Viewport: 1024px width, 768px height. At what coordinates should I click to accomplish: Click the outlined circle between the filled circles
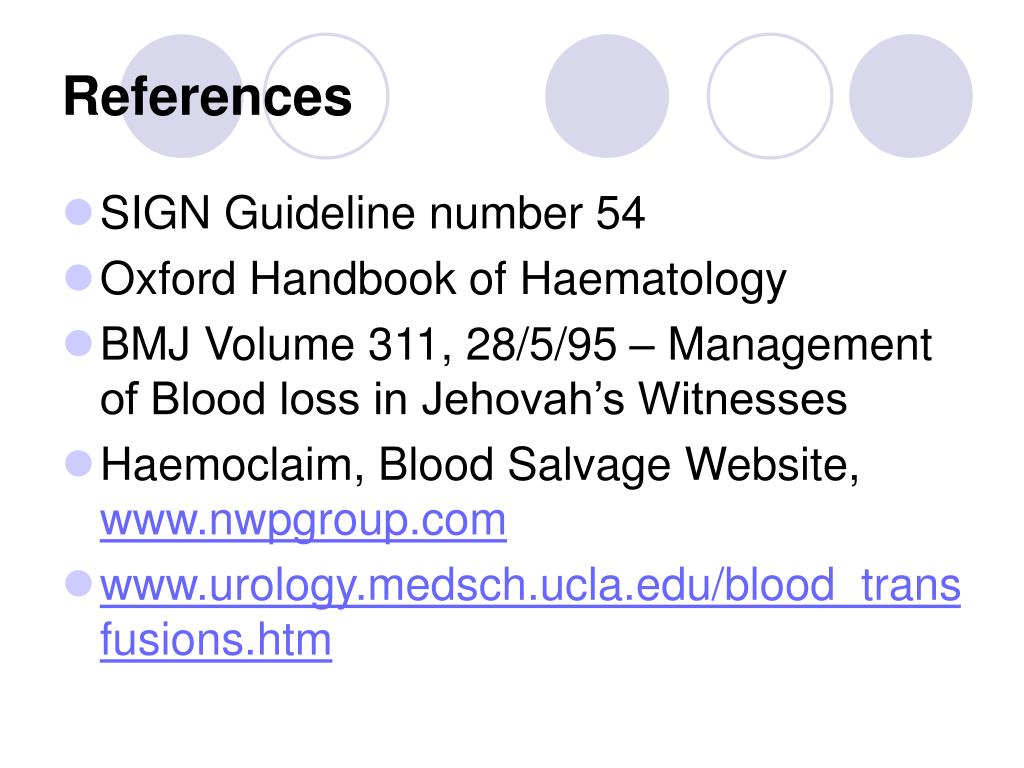[770, 96]
